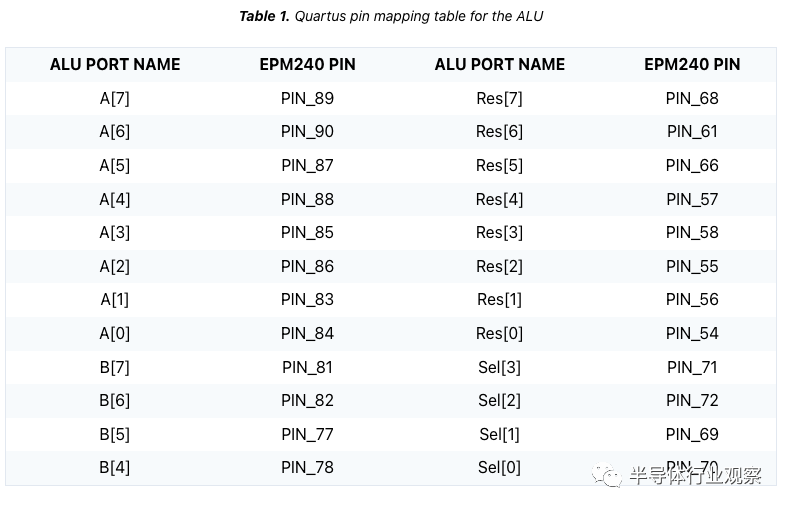Select the PIN_58 cell

(692, 232)
